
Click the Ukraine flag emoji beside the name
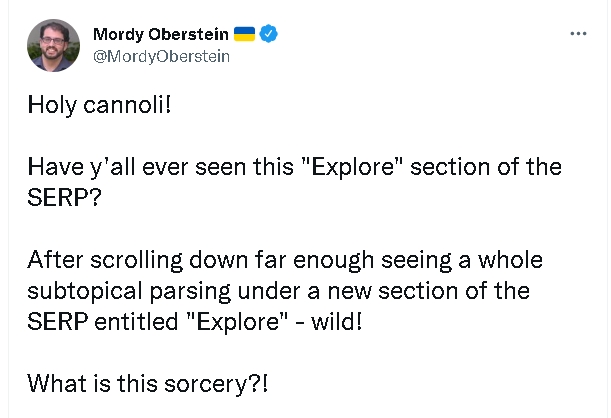click(x=245, y=34)
